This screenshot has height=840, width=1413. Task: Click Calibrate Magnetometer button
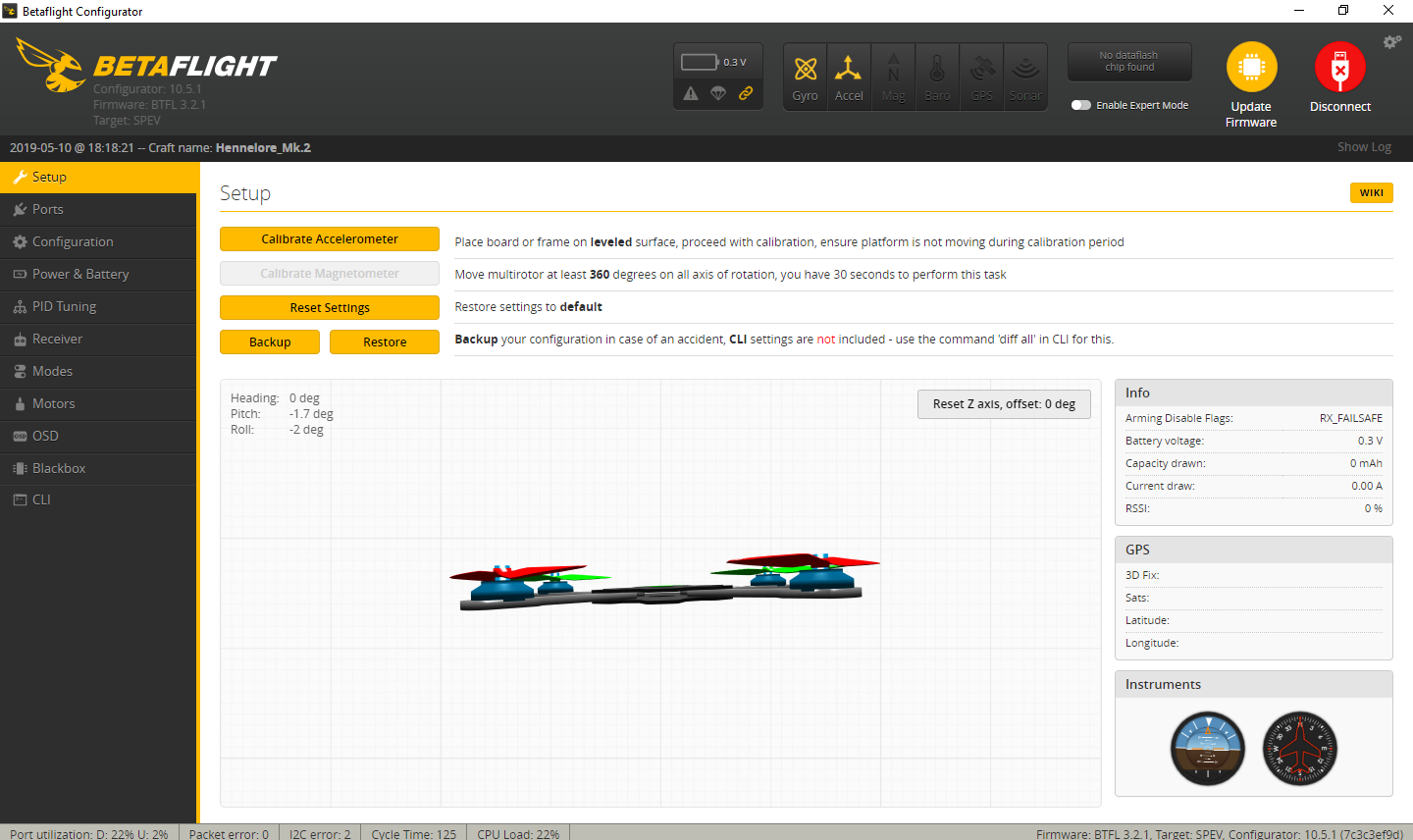(x=330, y=273)
